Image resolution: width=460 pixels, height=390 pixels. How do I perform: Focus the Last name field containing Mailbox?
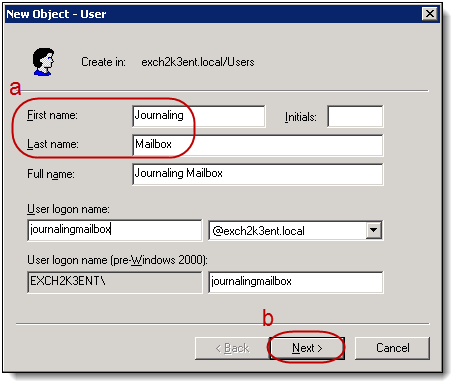(x=258, y=145)
